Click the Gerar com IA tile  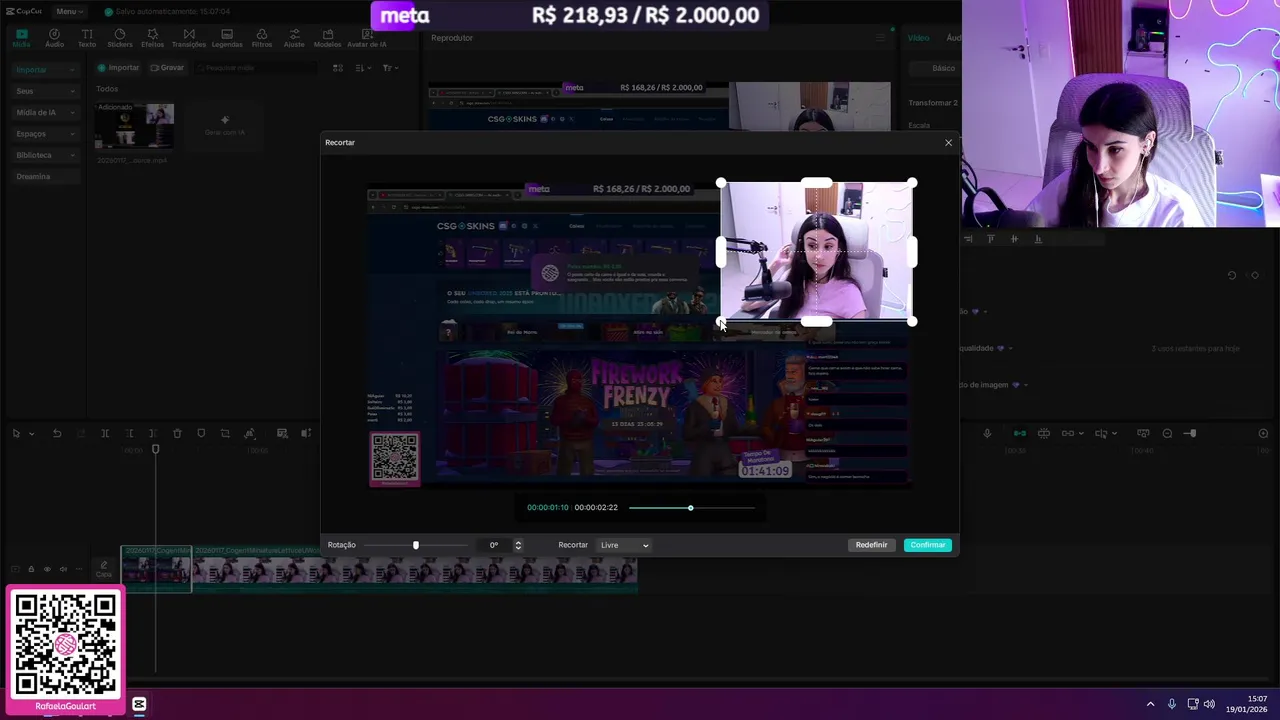[x=225, y=126]
